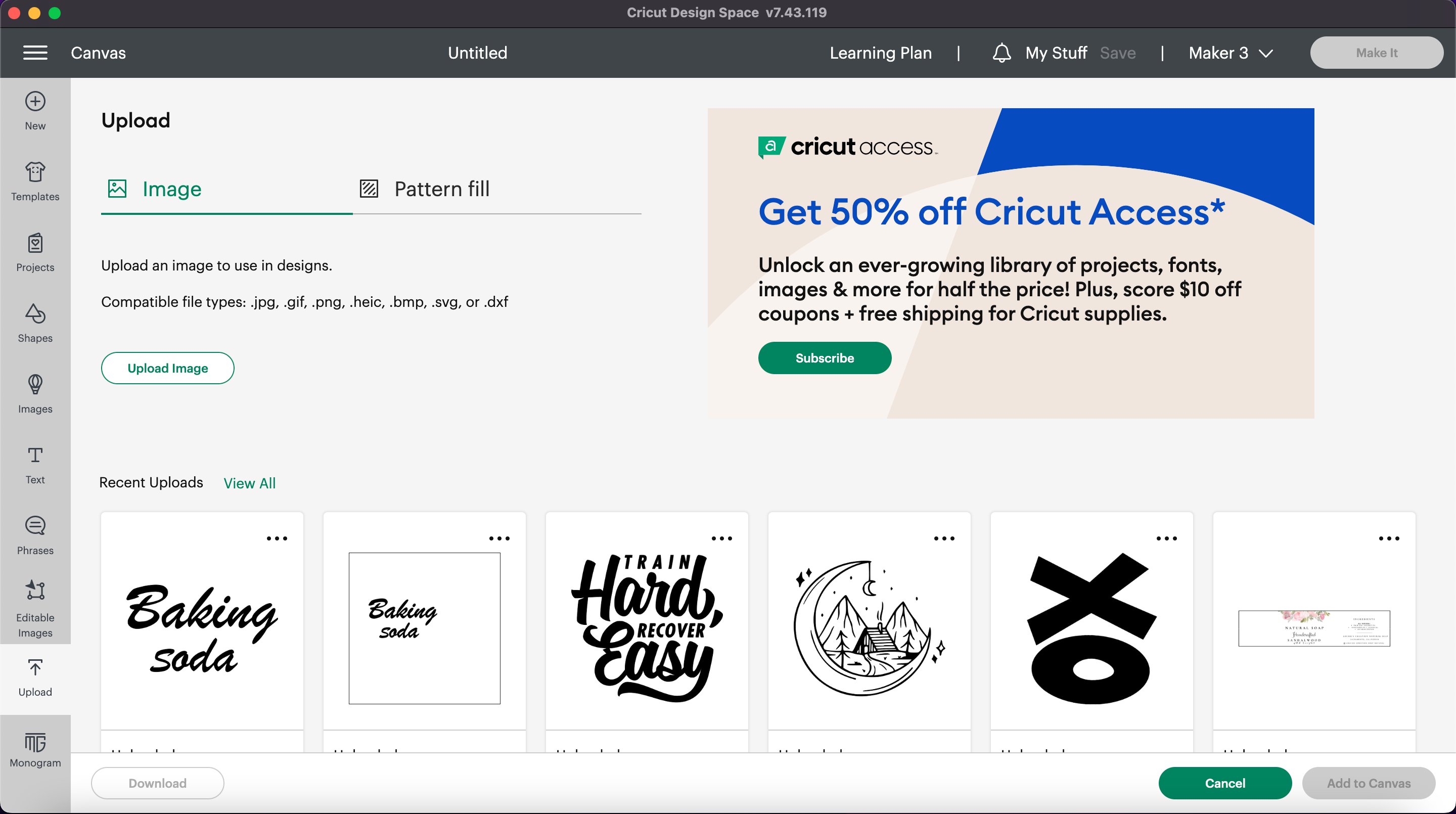The image size is (1456, 814).
Task: Click the New project plus icon
Action: click(35, 102)
